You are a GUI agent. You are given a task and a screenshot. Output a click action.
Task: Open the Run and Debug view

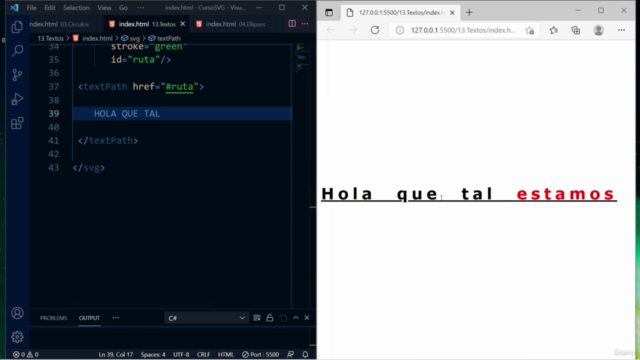point(17,99)
